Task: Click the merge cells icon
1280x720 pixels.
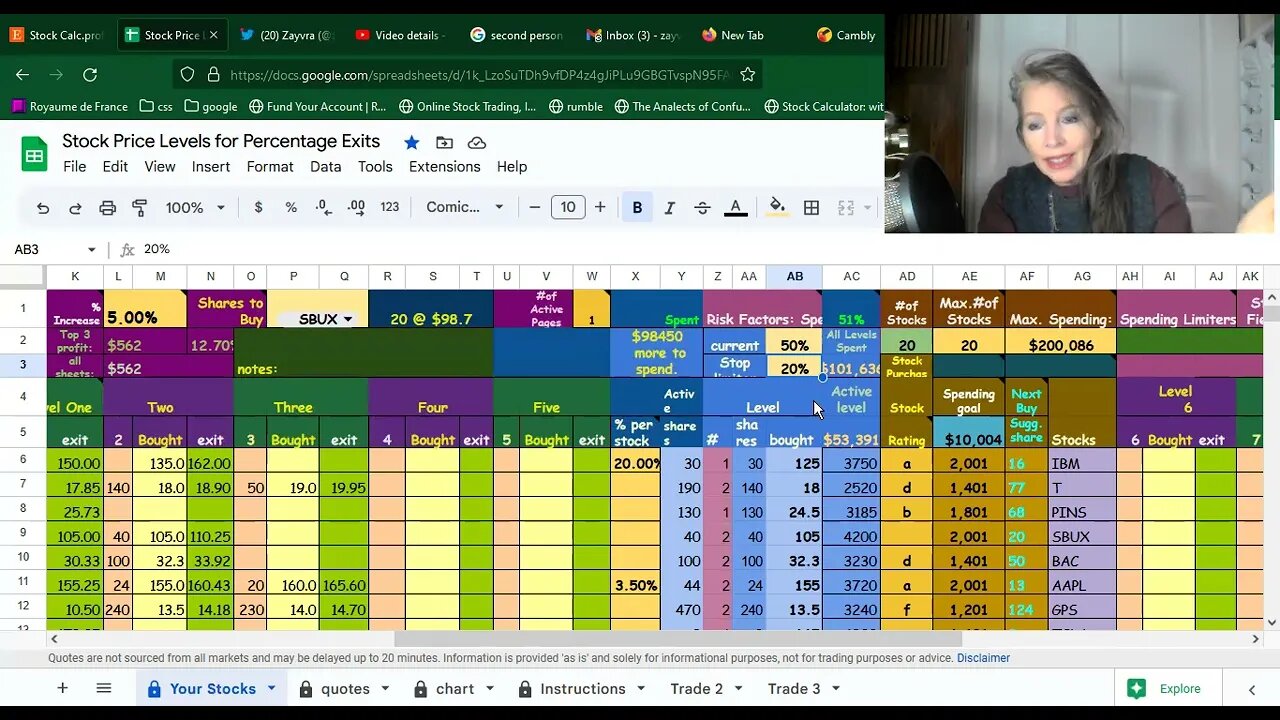Action: pyautogui.click(x=846, y=208)
